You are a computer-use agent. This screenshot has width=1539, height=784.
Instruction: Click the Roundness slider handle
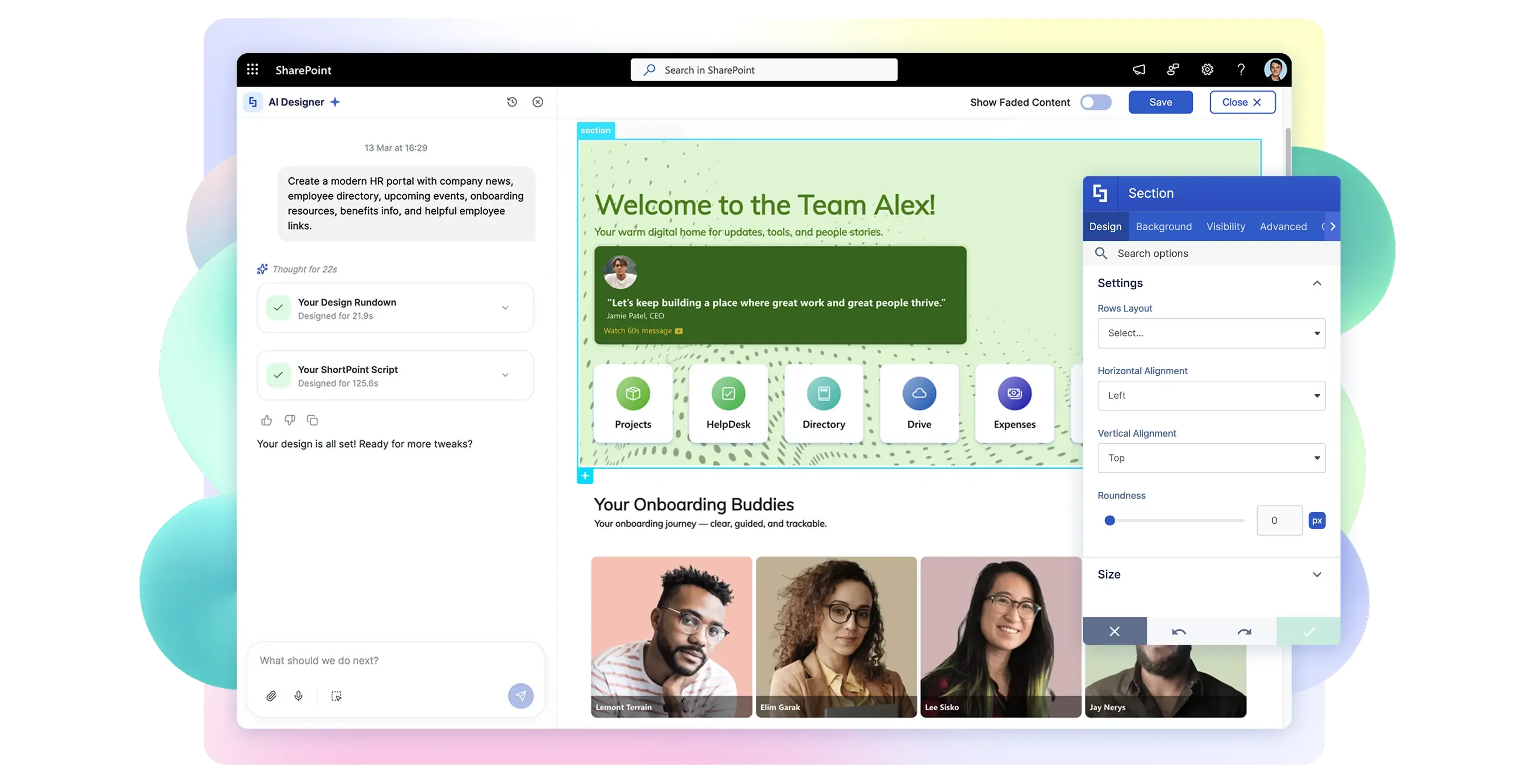pos(1109,521)
